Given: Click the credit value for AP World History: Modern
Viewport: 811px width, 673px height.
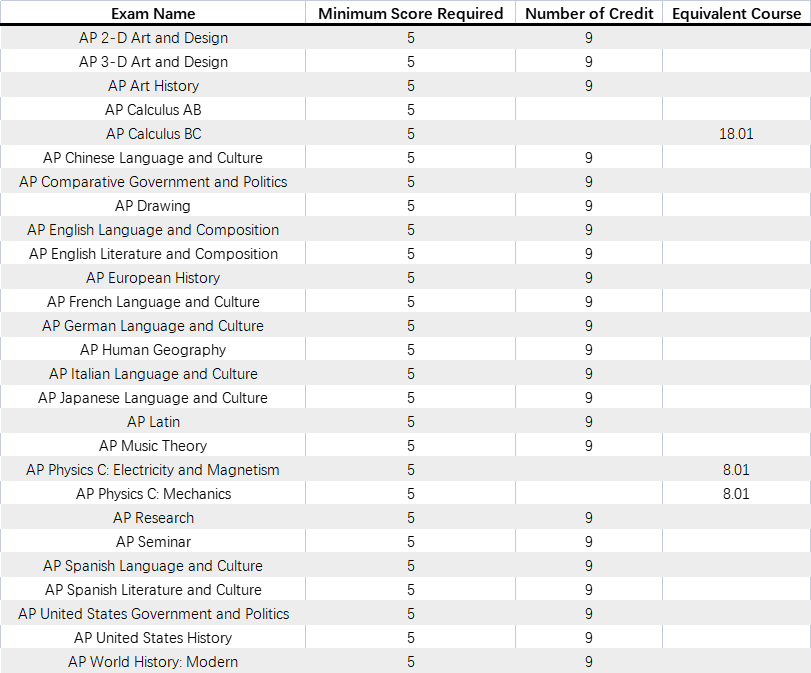Looking at the screenshot, I should [589, 662].
